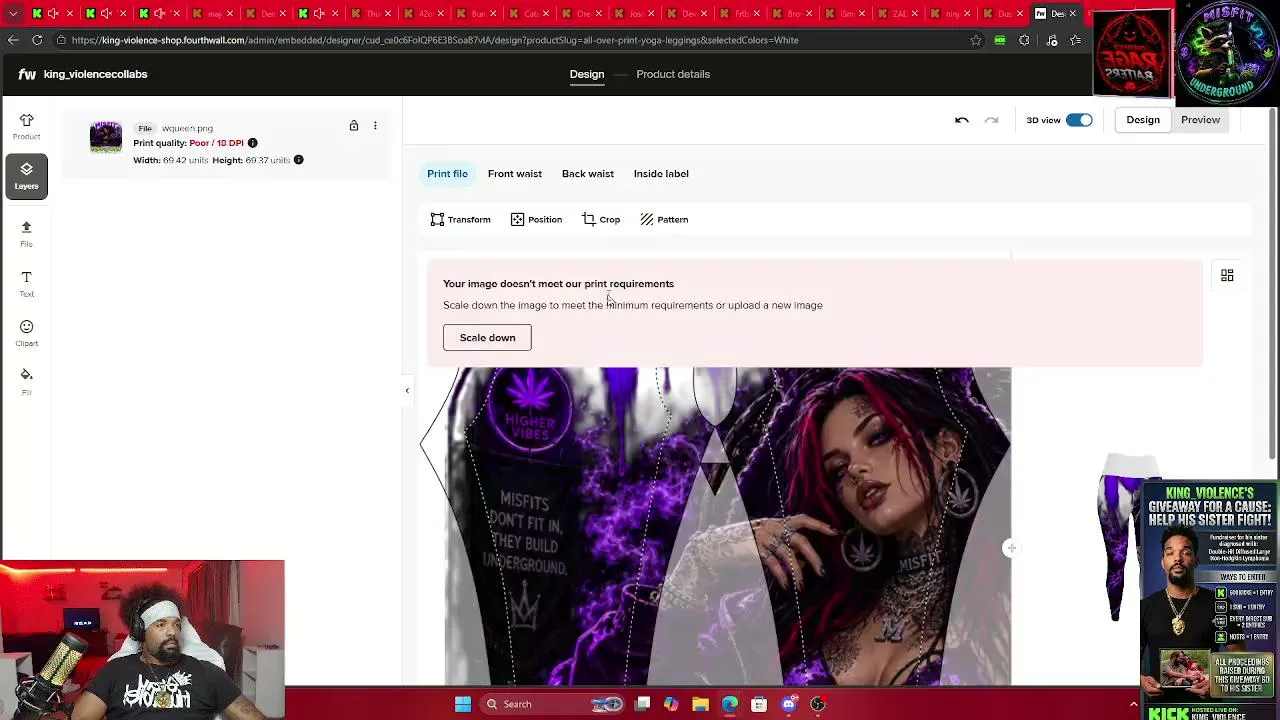Show the width and height info tooltip
This screenshot has height=720, width=1280.
[298, 160]
